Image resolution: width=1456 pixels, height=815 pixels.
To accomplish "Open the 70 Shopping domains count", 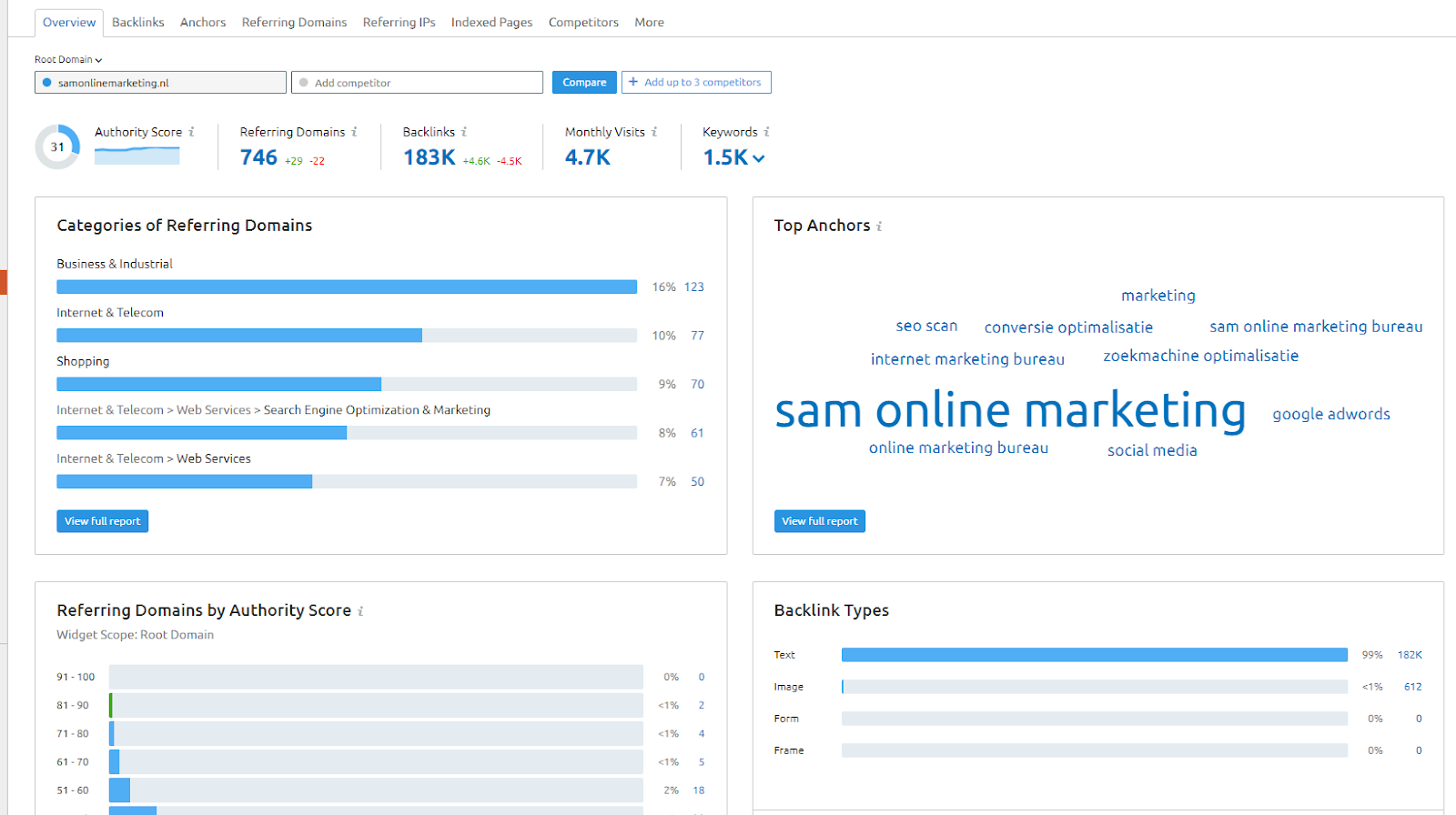I will pyautogui.click(x=697, y=385).
